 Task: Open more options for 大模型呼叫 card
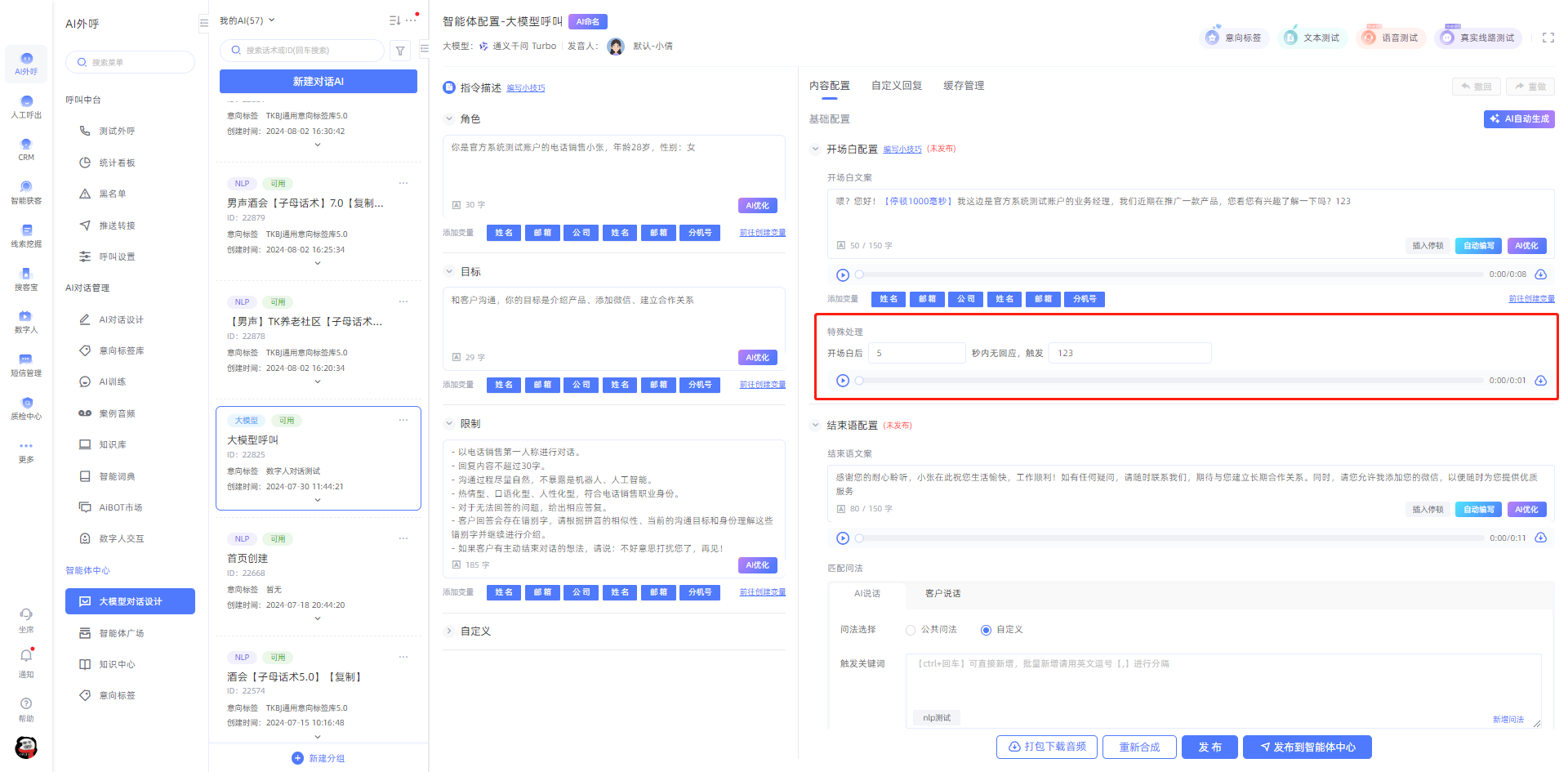pyautogui.click(x=403, y=420)
